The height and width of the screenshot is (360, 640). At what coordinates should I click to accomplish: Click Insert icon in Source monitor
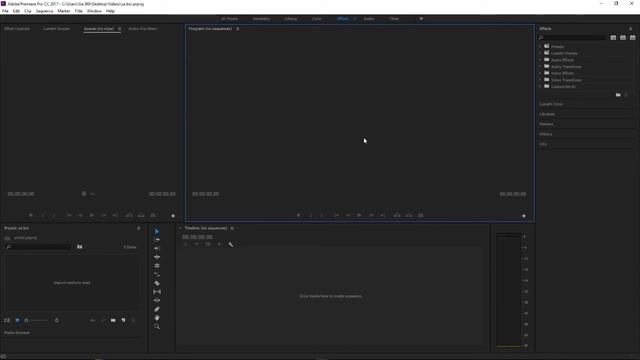pyautogui.click(x=129, y=216)
